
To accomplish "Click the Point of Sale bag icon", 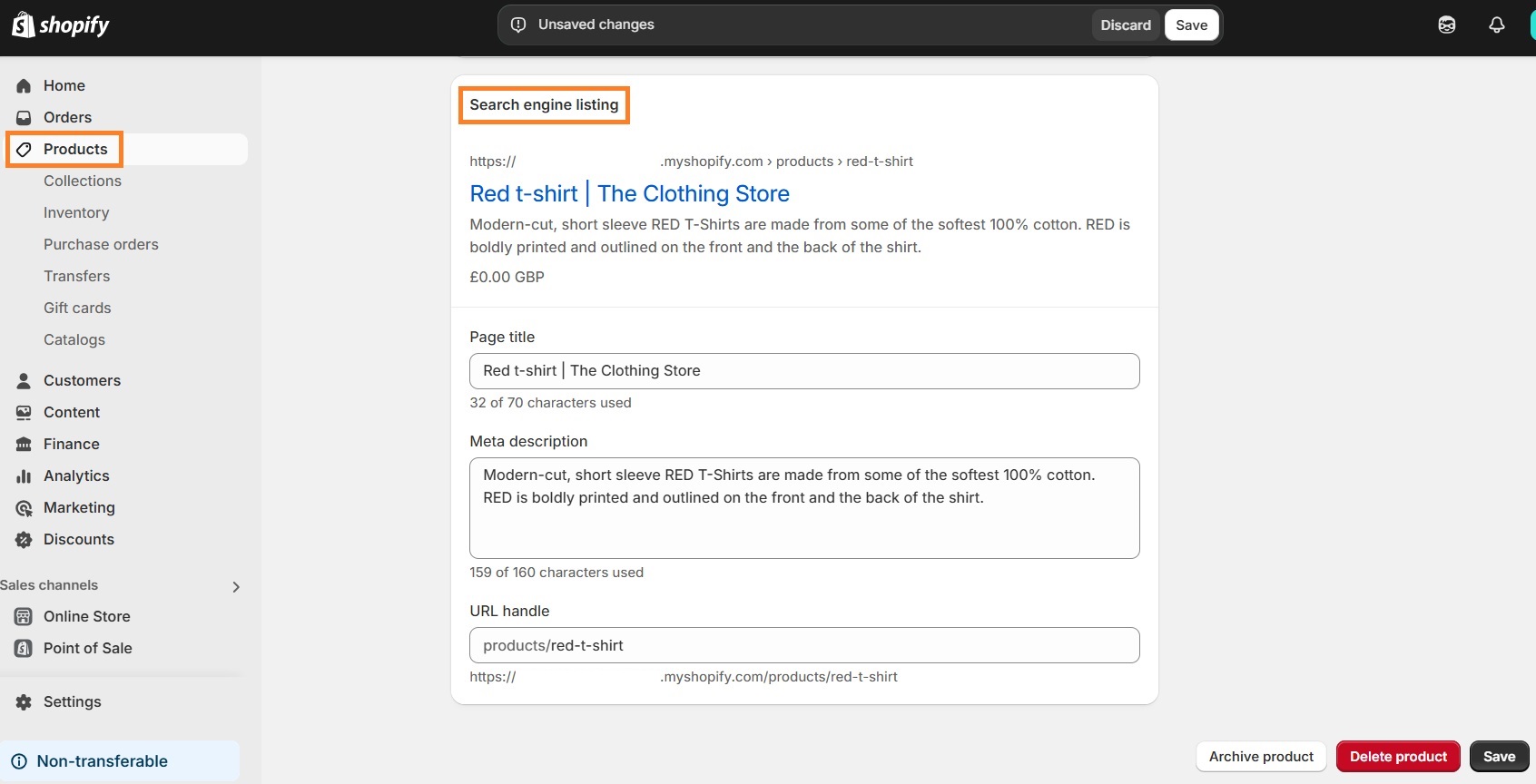I will tap(24, 648).
